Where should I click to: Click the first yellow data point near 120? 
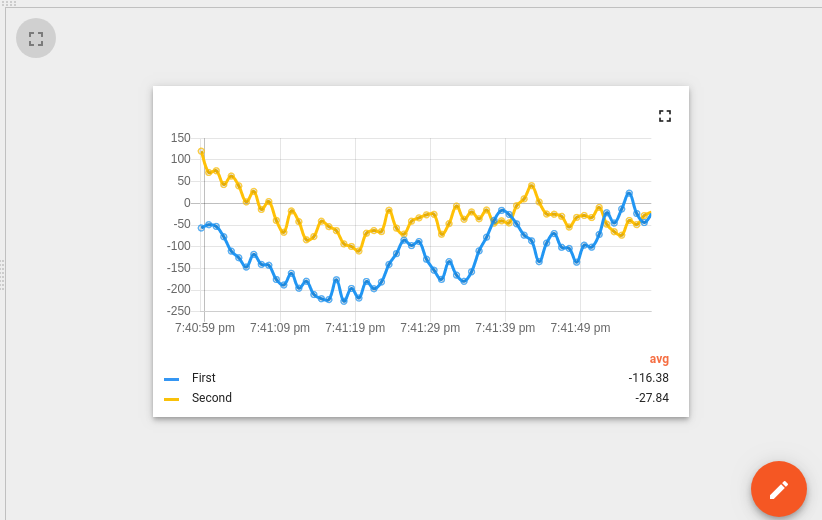pyautogui.click(x=201, y=151)
